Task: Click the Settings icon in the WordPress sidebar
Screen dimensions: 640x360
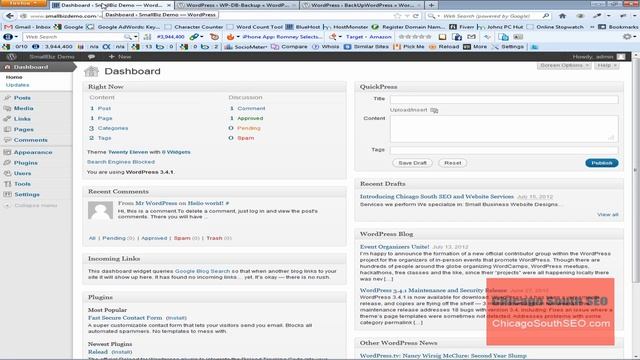Action: click(x=7, y=195)
